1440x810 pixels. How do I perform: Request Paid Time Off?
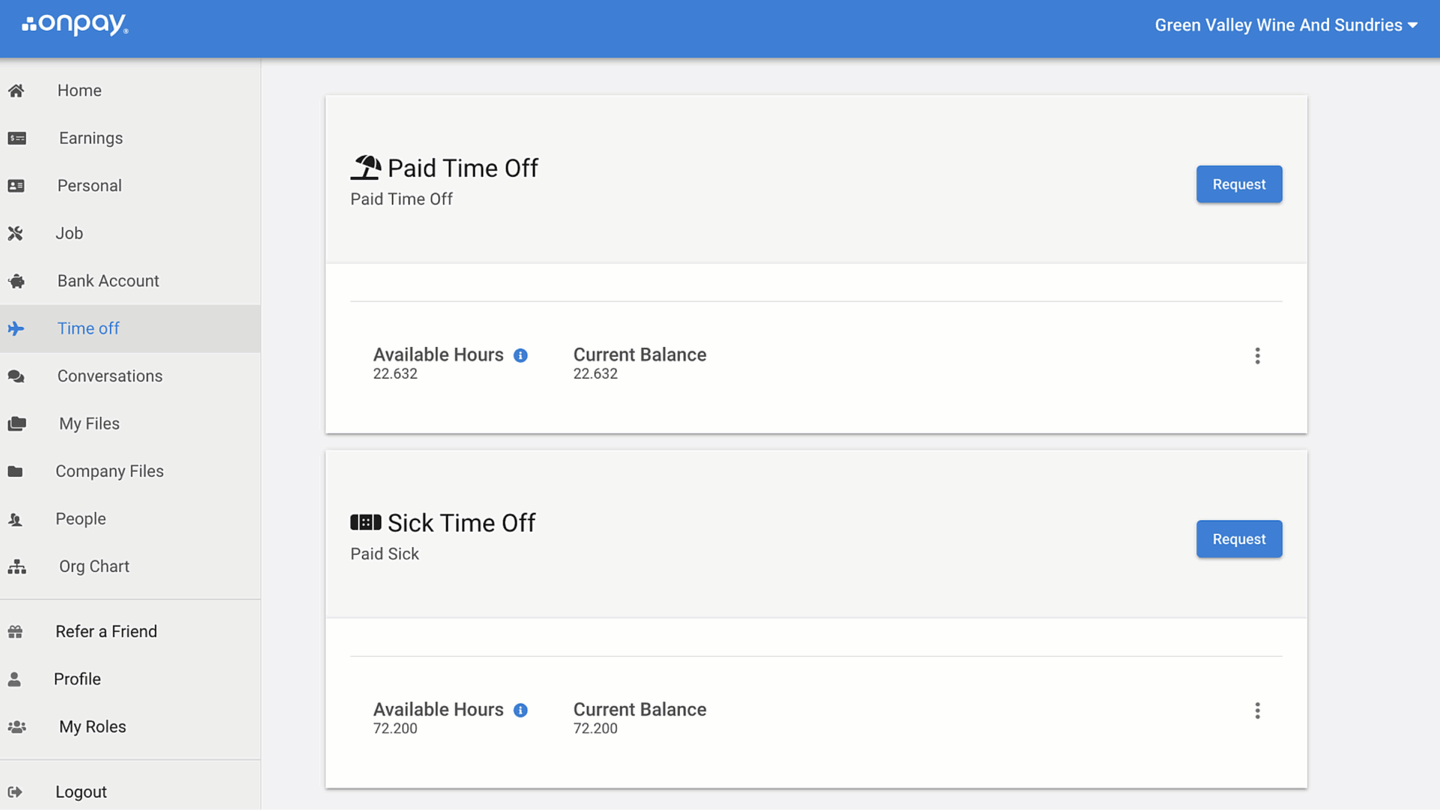pos(1239,184)
